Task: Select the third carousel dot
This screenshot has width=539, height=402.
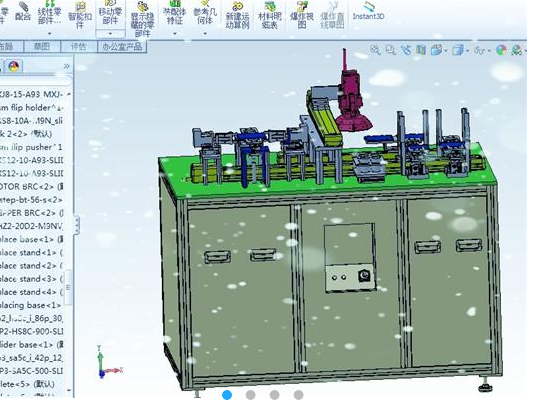Action: (274, 394)
